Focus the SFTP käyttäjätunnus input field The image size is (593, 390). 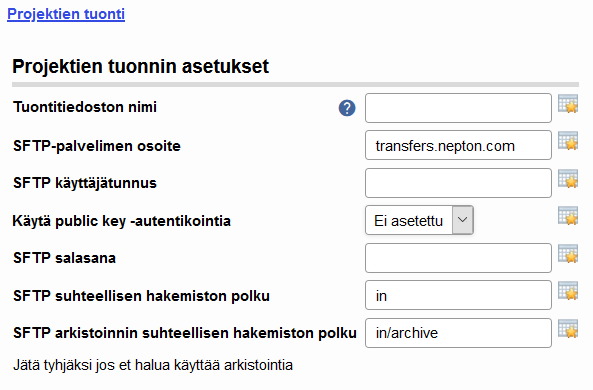pyautogui.click(x=458, y=183)
